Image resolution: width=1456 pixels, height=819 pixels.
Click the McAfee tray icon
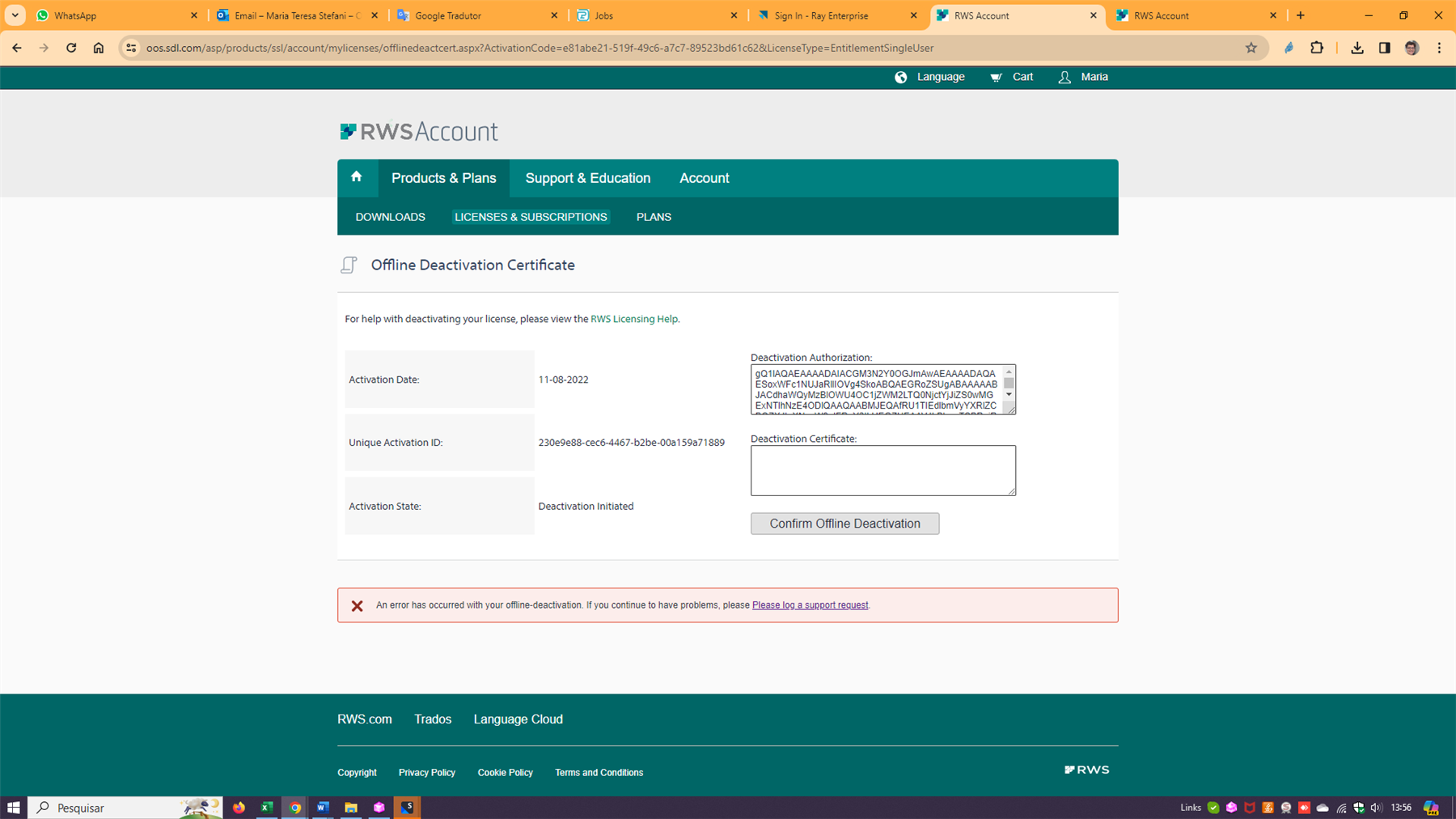(1250, 808)
